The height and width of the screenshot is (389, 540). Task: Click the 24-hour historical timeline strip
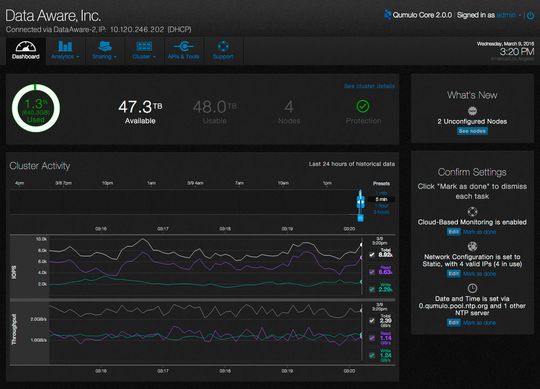[x=183, y=202]
